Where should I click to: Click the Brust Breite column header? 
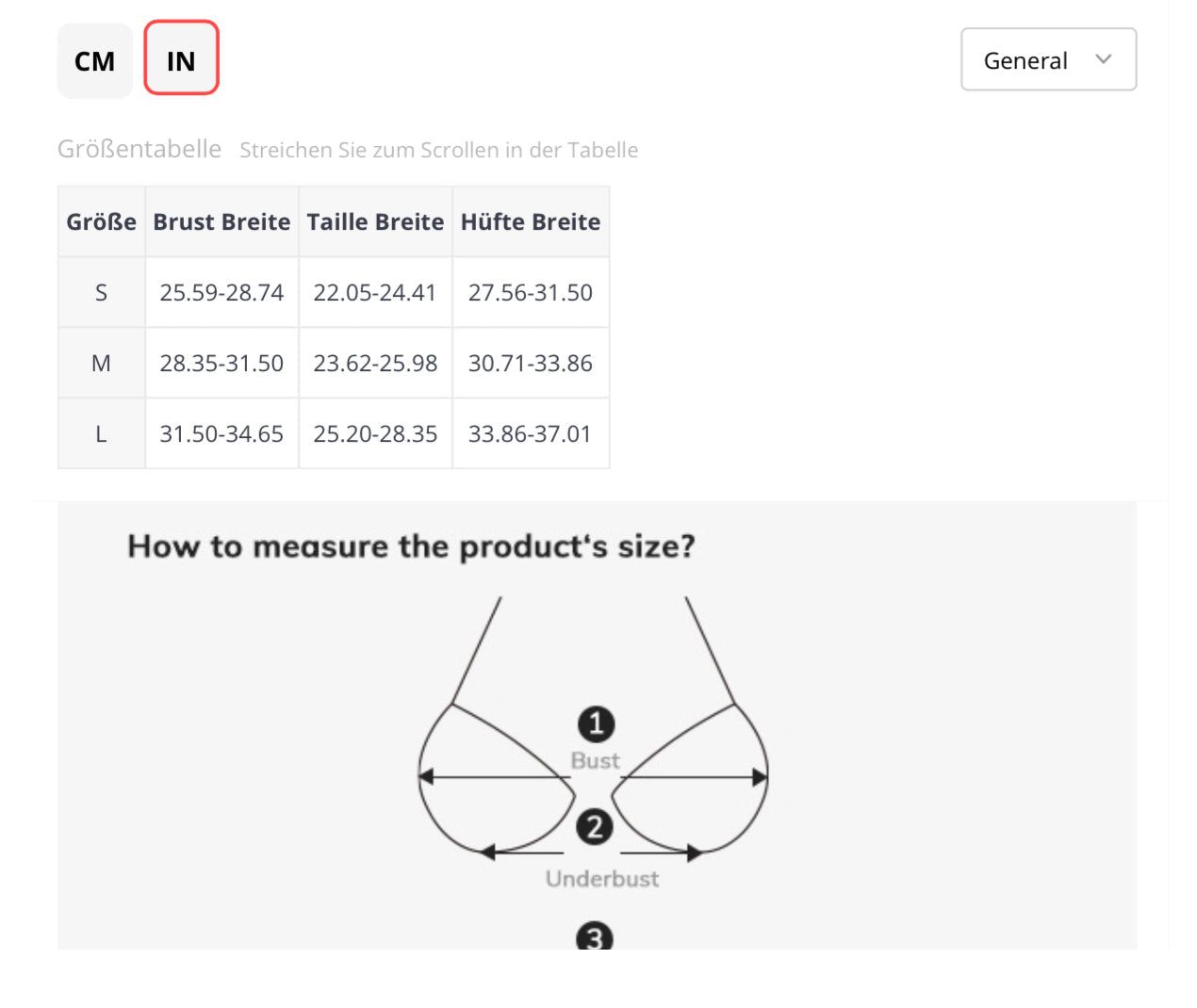pos(221,221)
